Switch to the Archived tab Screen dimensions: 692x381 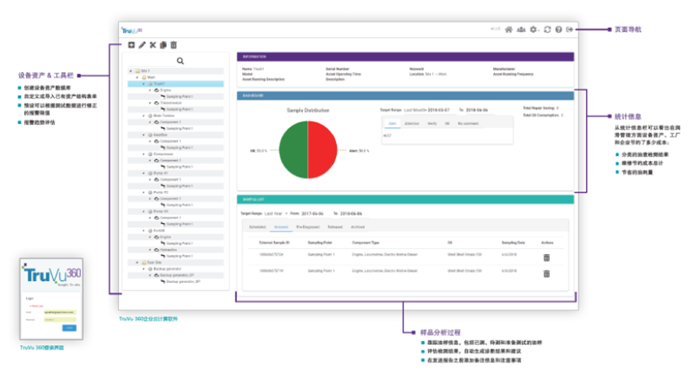click(358, 227)
